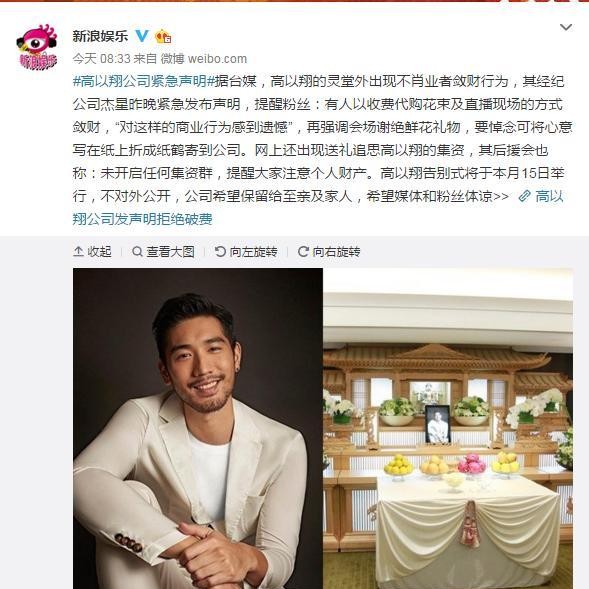The height and width of the screenshot is (589, 589).
Task: Click the link chain icon before article
Action: [524, 196]
